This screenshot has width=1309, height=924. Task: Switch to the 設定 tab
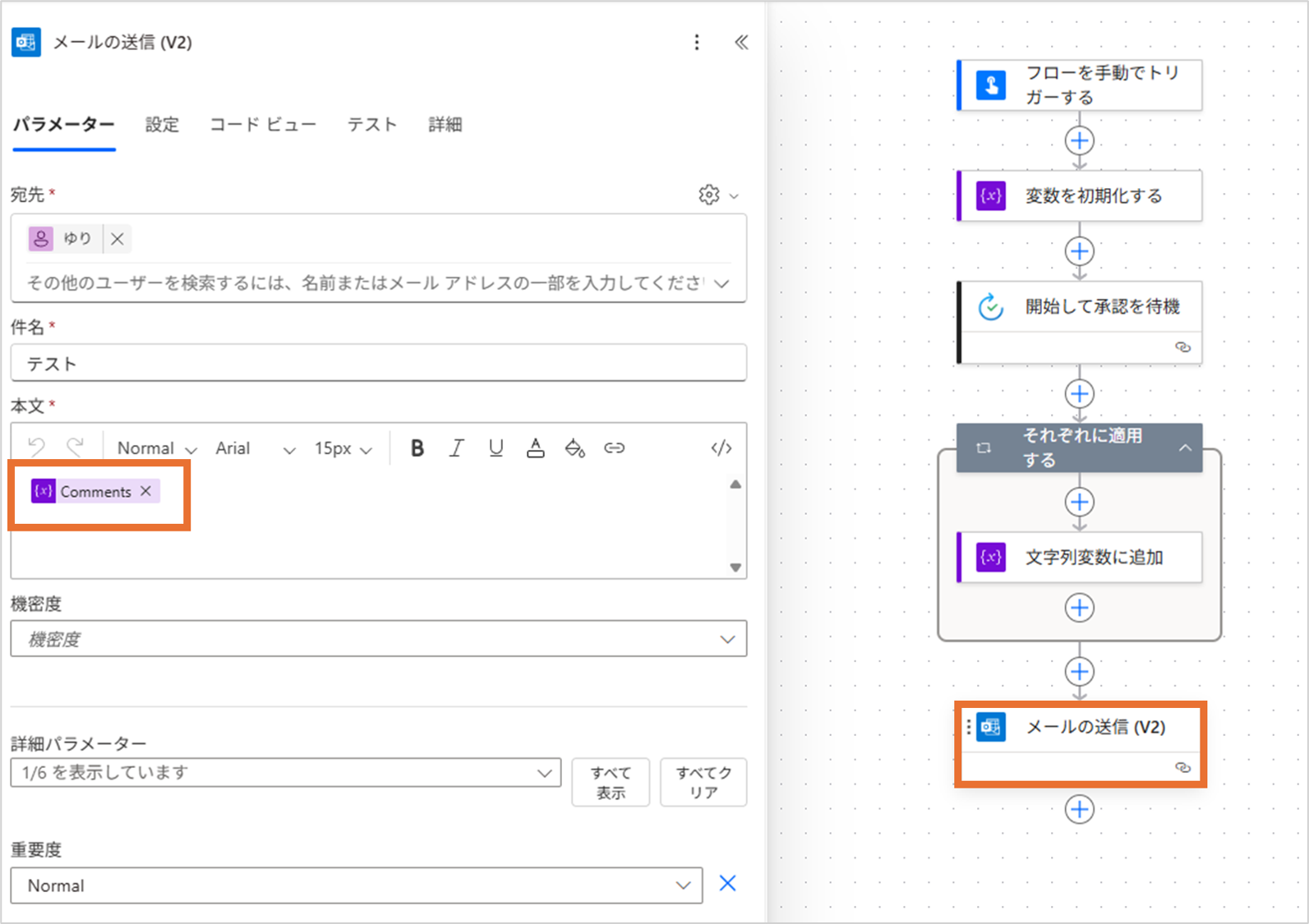click(162, 124)
